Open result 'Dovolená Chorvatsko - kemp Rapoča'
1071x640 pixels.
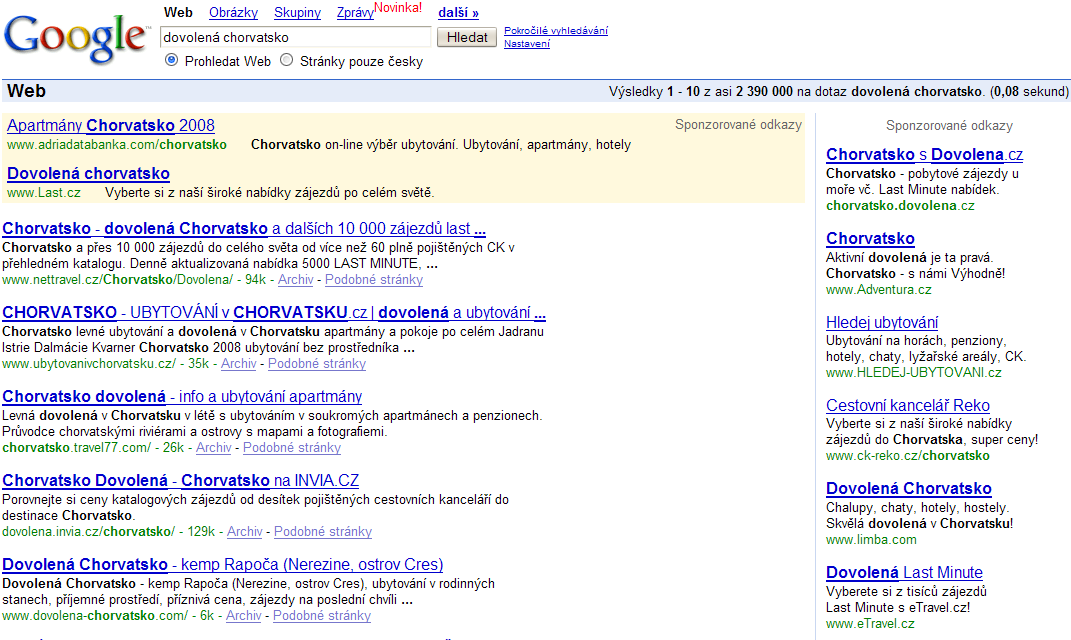223,565
